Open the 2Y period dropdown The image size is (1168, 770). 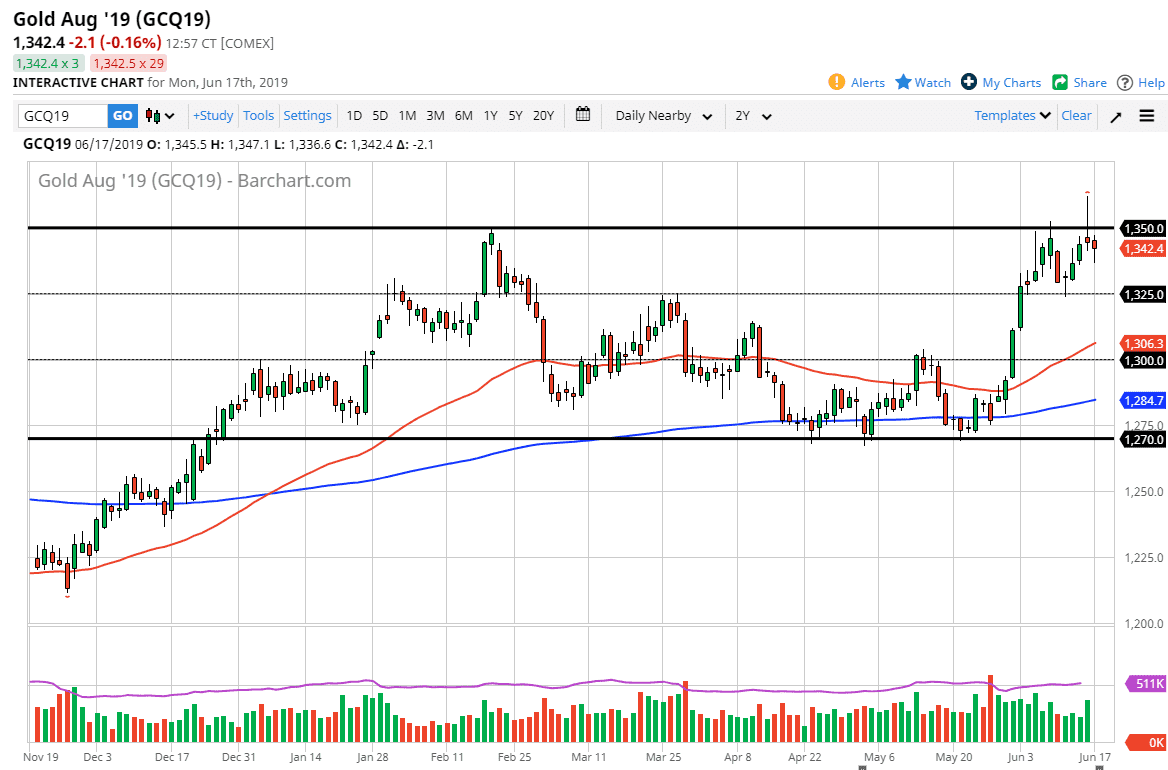(x=753, y=116)
